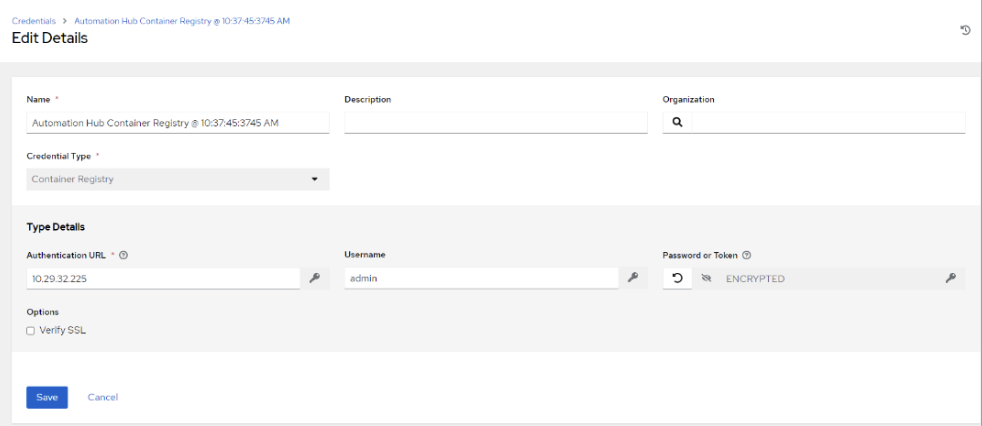Click hidden-eye icon in password field

[706, 278]
